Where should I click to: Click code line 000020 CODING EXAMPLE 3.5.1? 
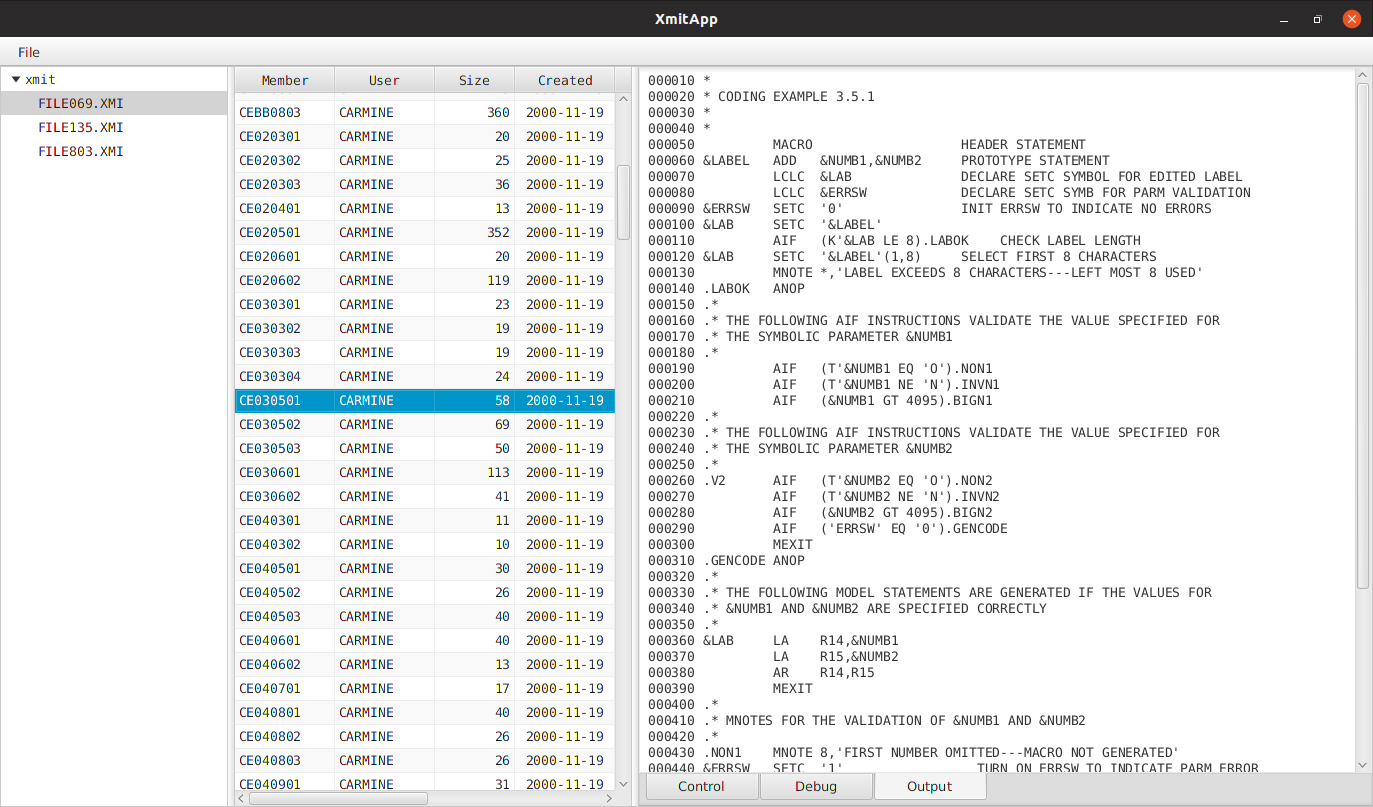(761, 96)
